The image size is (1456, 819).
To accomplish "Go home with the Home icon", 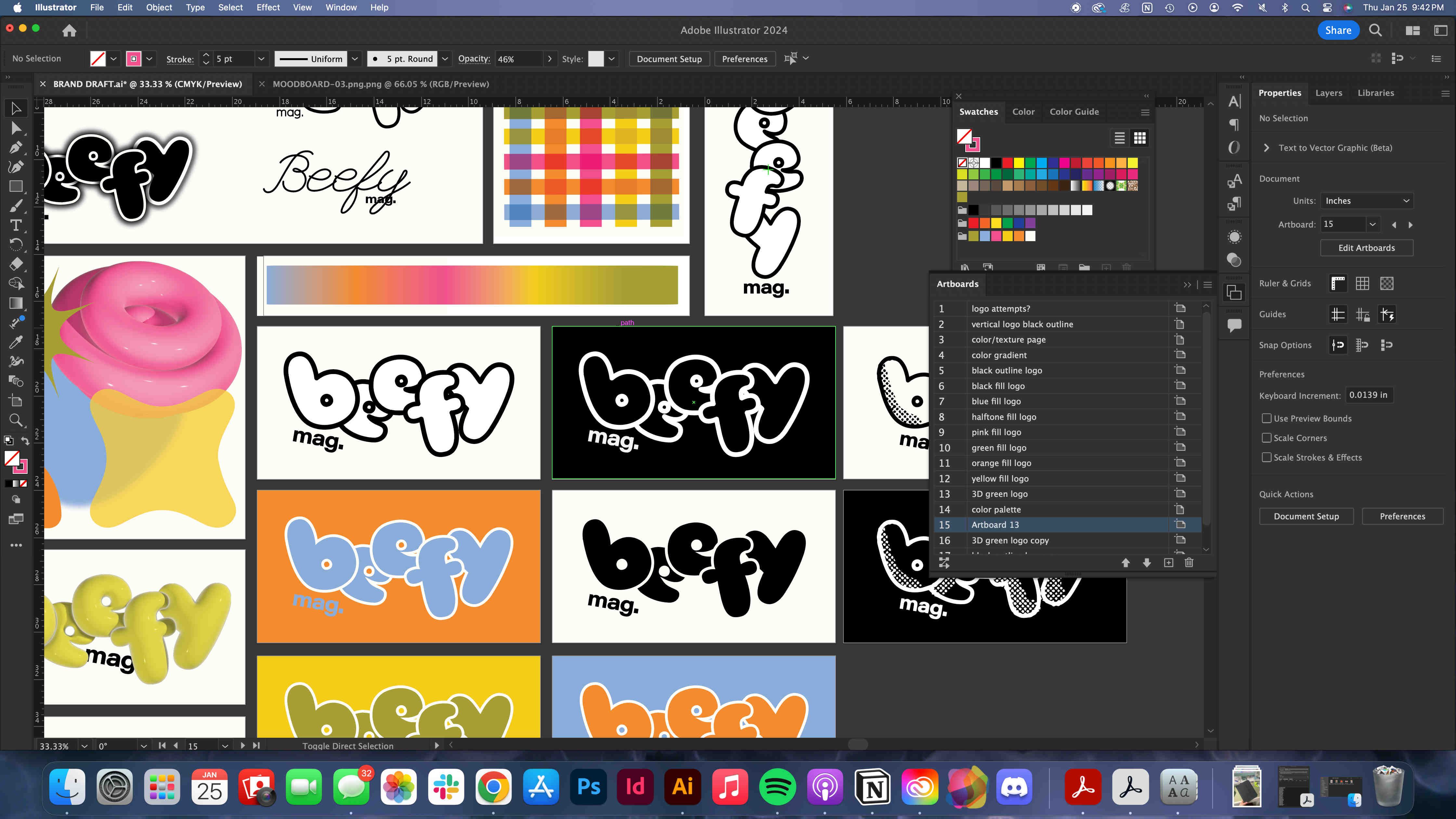I will pos(69,31).
